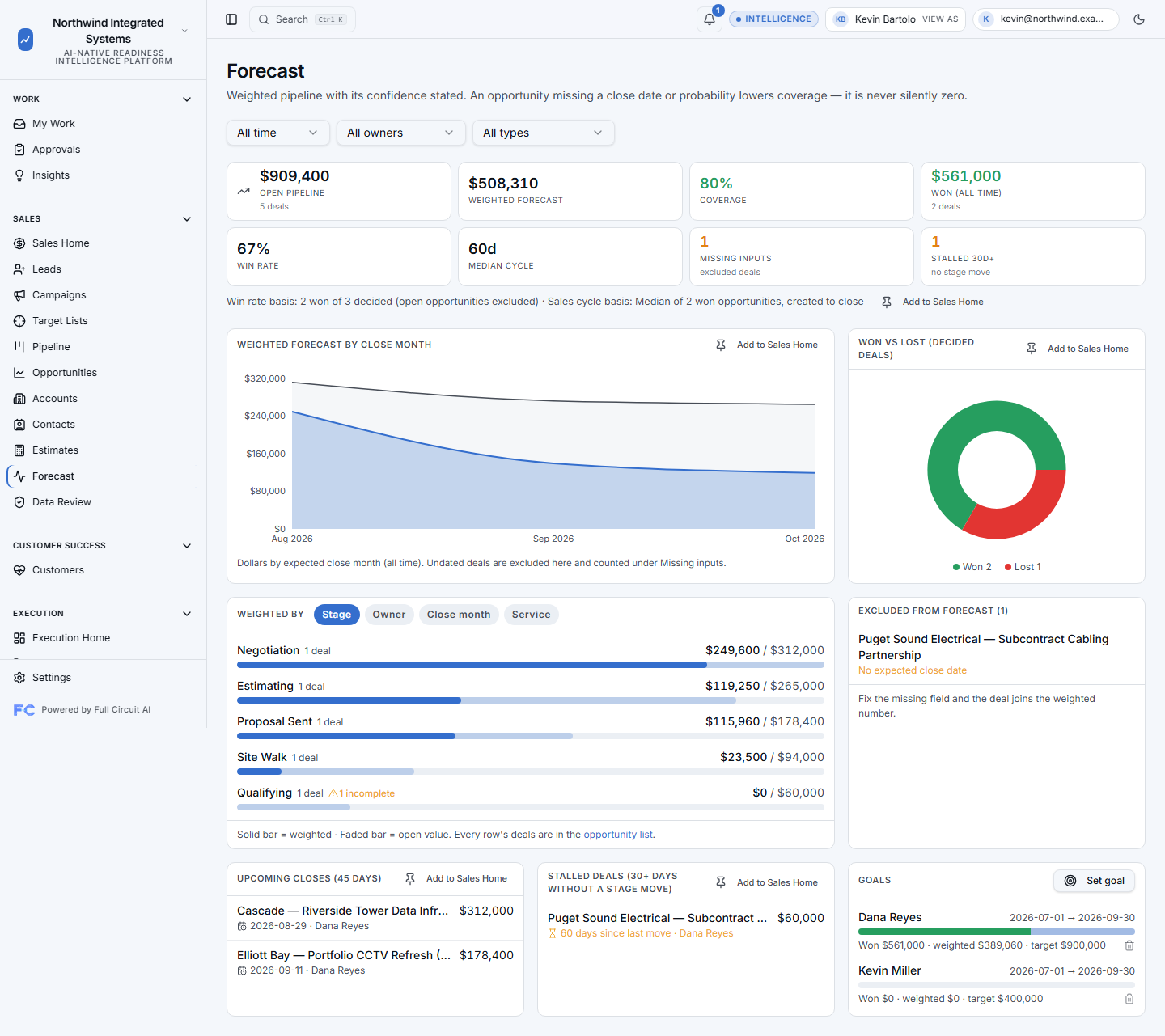1165x1036 pixels.
Task: Delete Dana Reyes goal trash icon
Action: [1129, 945]
